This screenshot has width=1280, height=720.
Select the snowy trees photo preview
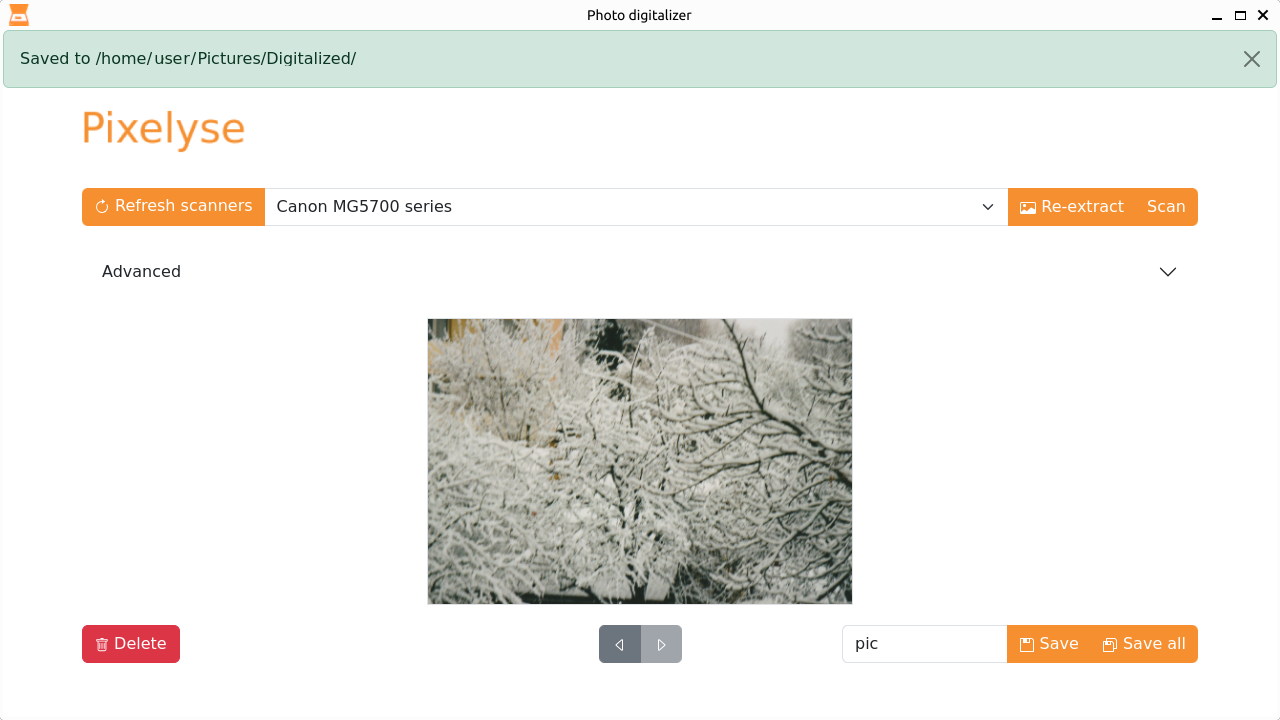[640, 461]
